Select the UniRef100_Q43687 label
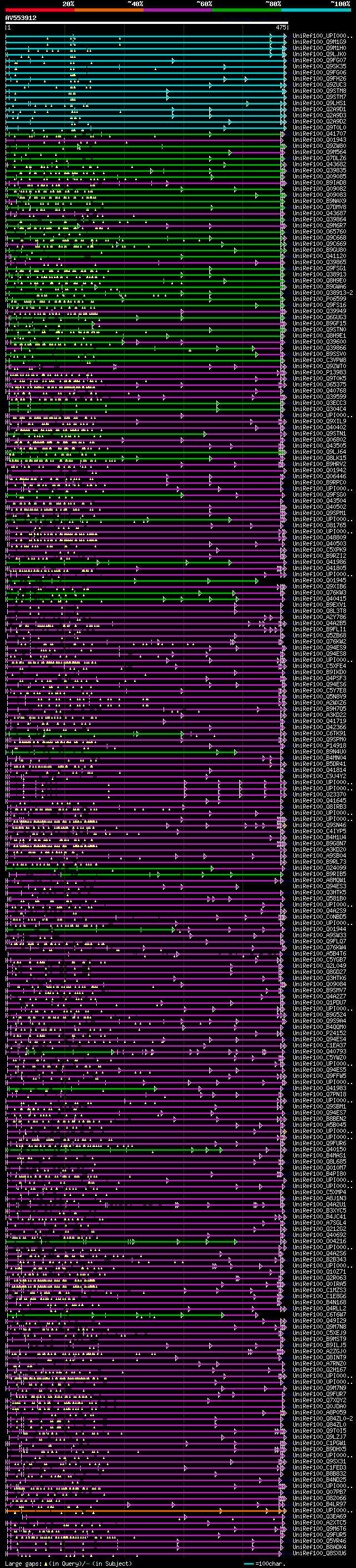The image size is (356, 1568). coord(319,213)
